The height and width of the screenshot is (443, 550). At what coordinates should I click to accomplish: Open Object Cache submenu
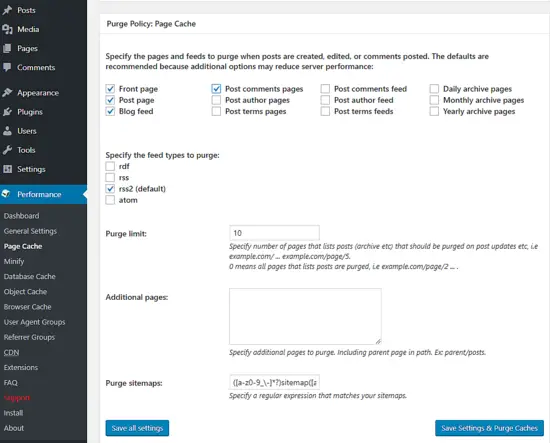coord(25,291)
